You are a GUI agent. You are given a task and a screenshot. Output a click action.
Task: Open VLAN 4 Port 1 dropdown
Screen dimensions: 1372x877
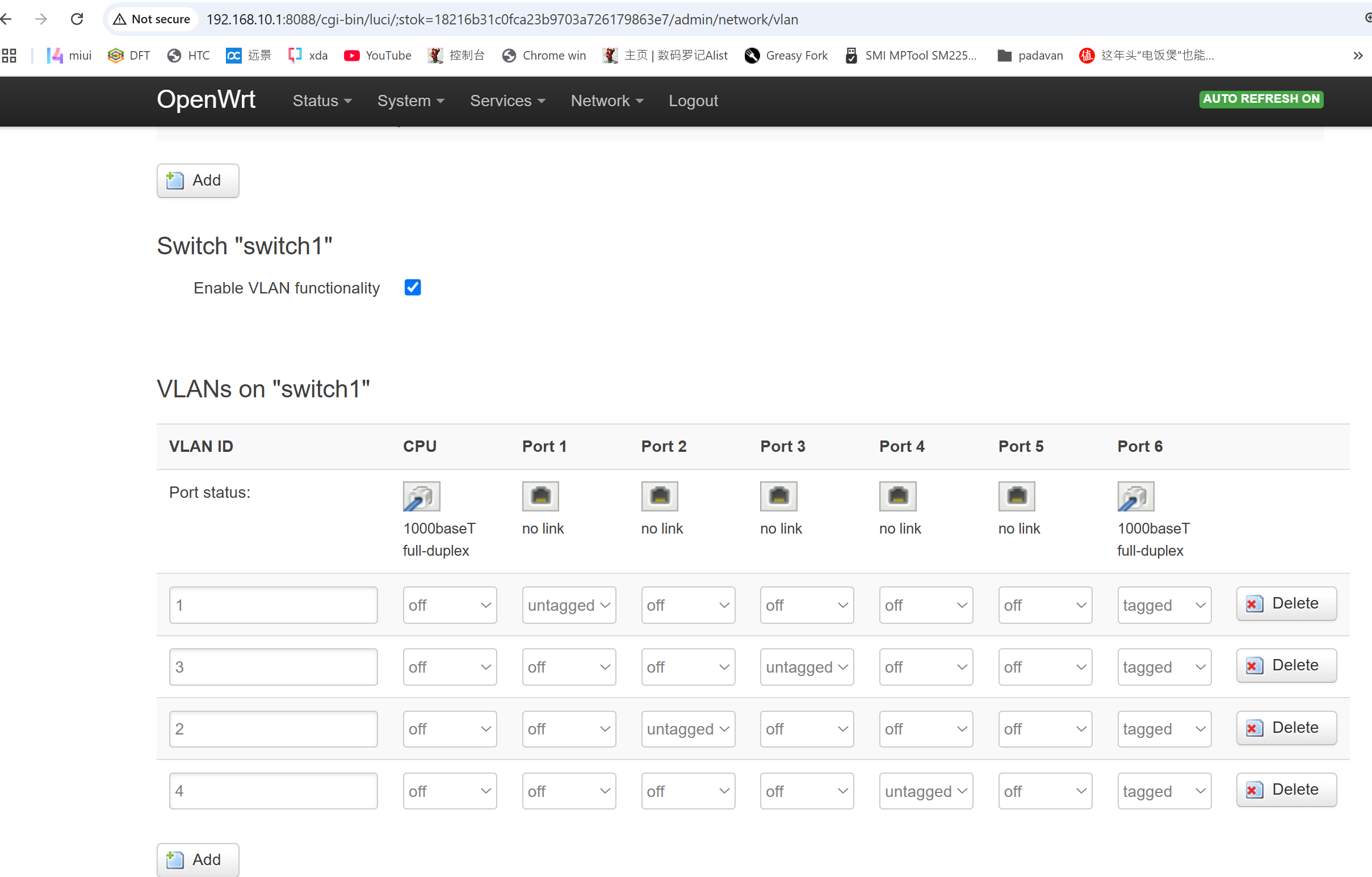tap(569, 790)
